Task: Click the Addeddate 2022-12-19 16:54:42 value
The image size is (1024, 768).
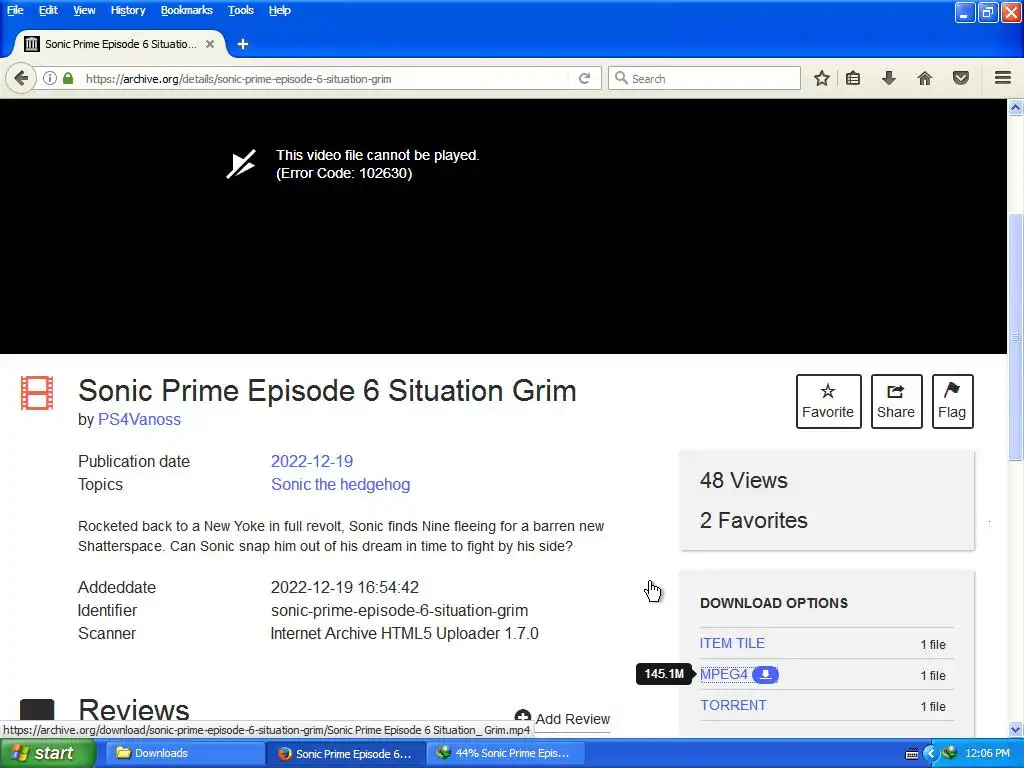Action: [x=345, y=587]
